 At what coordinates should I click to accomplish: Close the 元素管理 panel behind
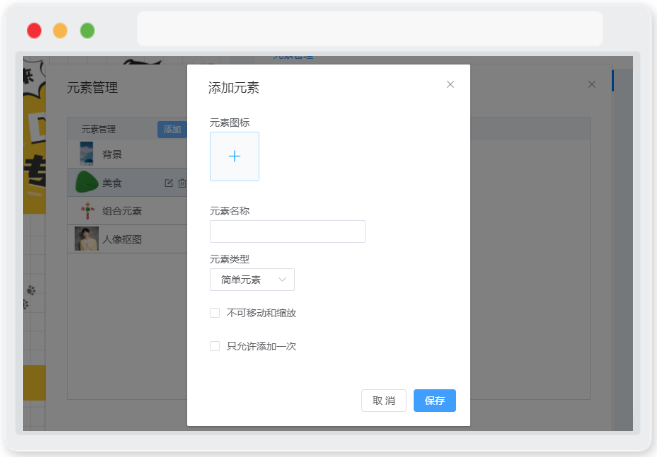[592, 85]
